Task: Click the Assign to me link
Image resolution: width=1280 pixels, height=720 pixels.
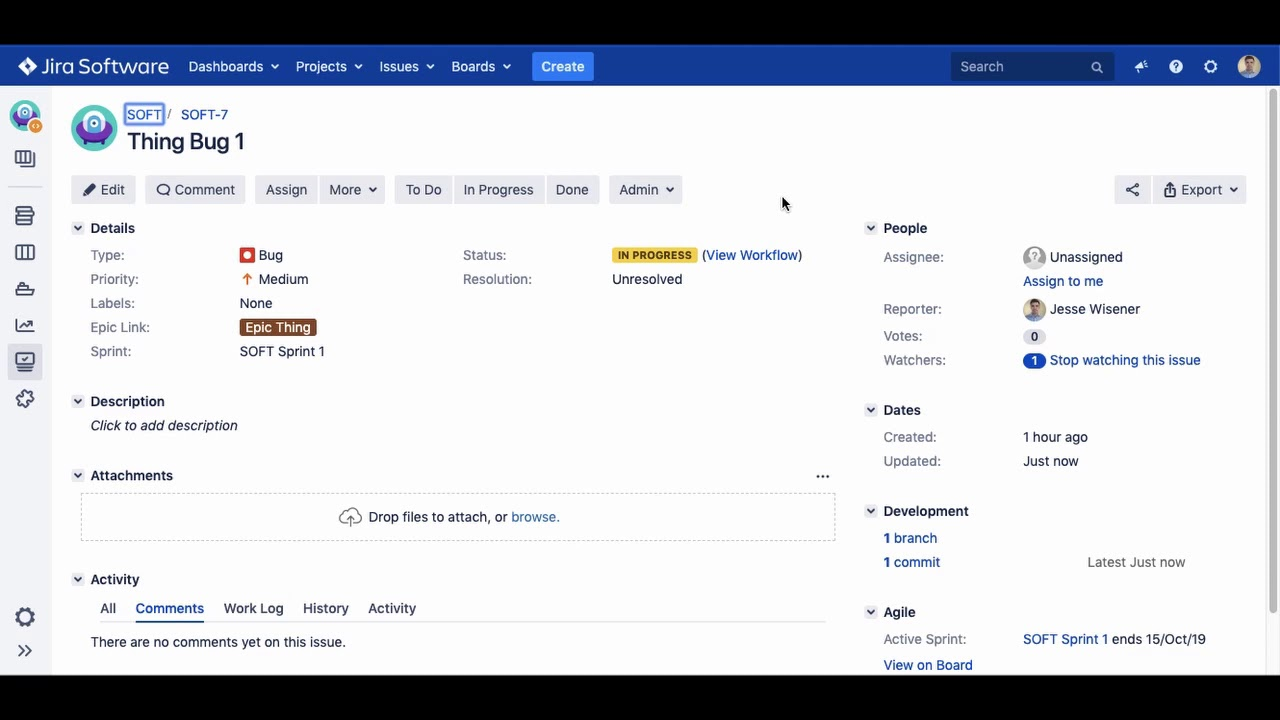Action: 1063,282
